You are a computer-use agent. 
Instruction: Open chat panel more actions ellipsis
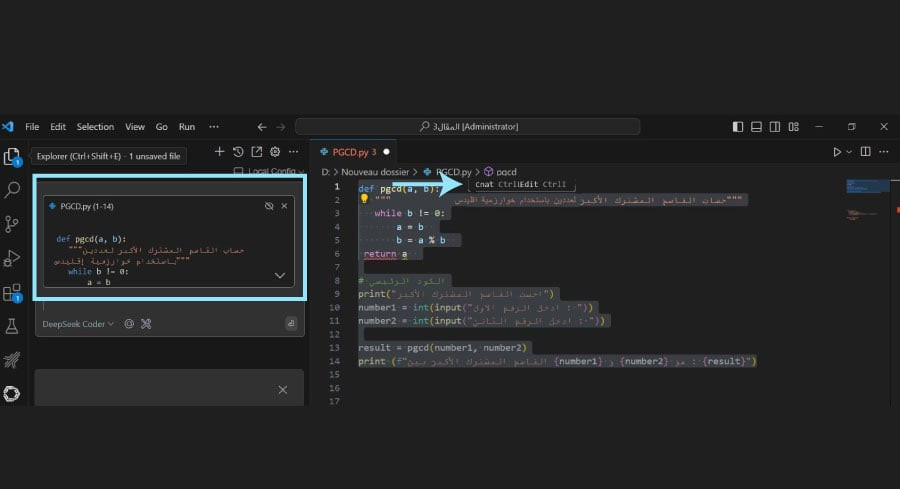pyautogui.click(x=294, y=152)
